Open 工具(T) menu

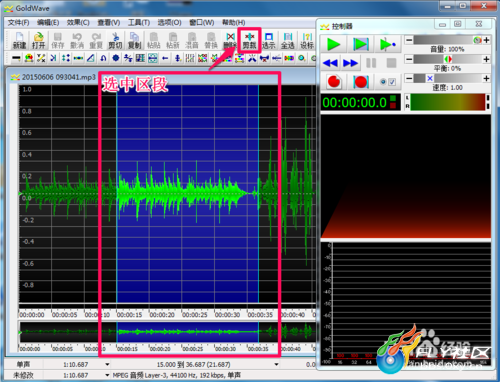(139, 22)
